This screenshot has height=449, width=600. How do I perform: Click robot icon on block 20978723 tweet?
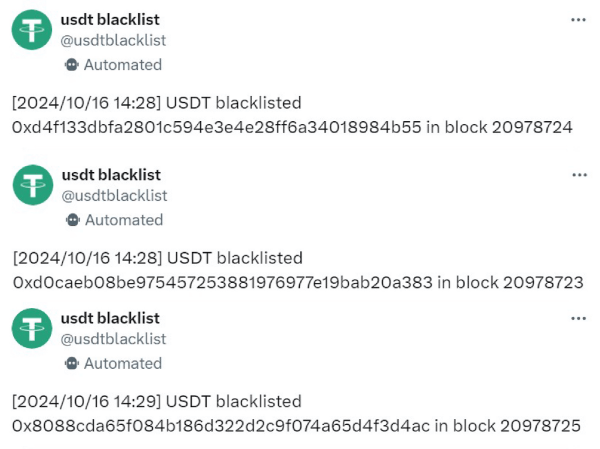click(x=72, y=220)
